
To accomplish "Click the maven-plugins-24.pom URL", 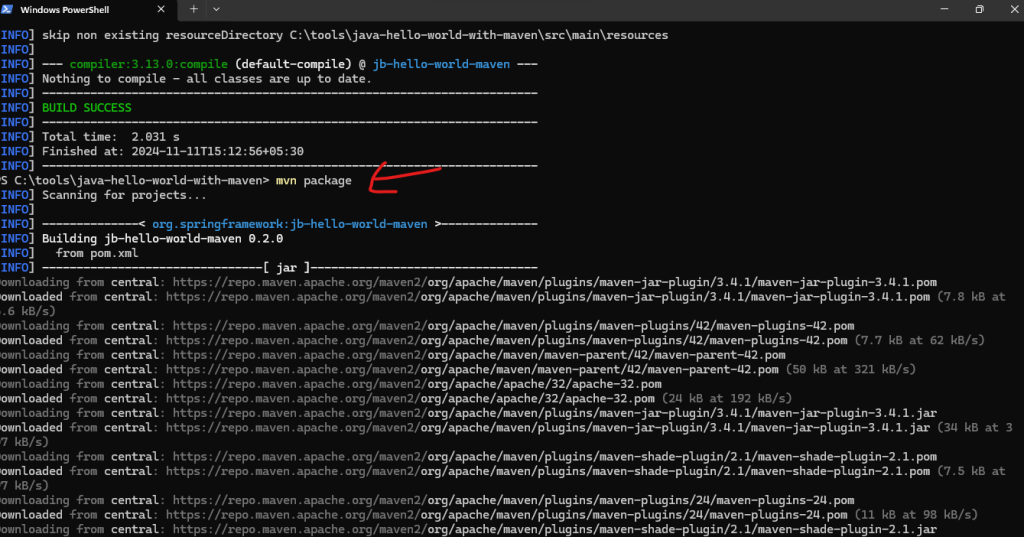I will [x=510, y=500].
